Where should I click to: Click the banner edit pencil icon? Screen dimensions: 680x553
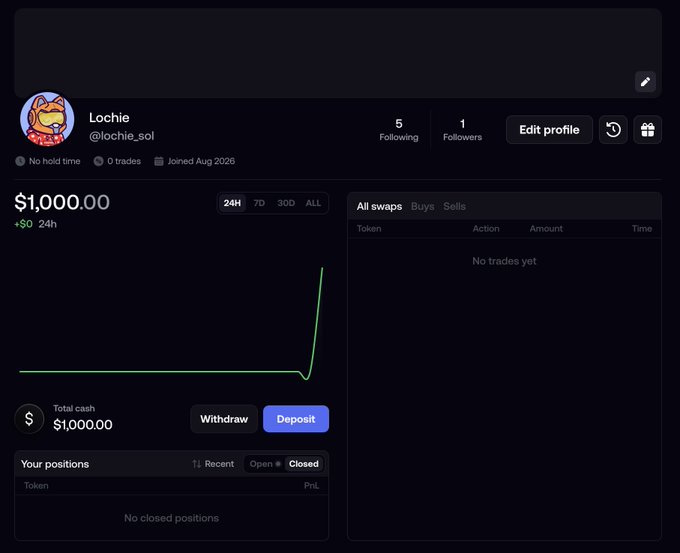pos(645,82)
